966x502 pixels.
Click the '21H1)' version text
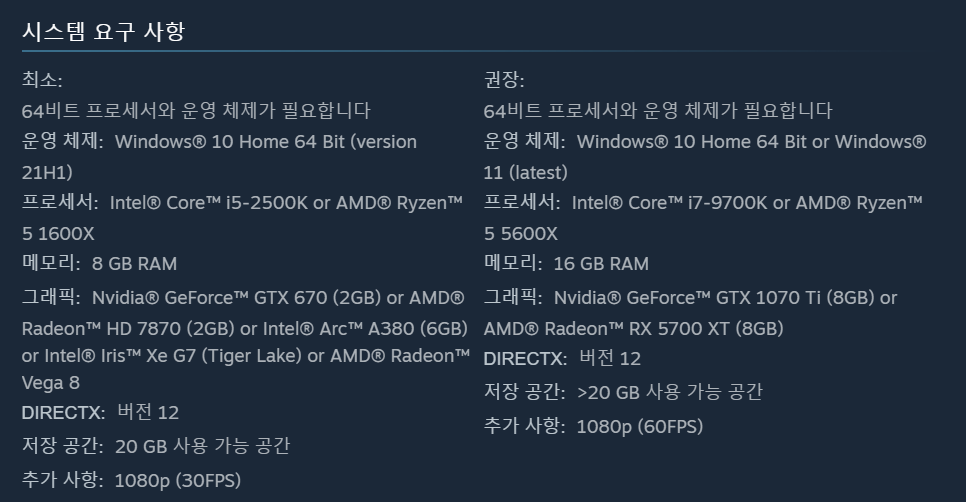[47, 172]
